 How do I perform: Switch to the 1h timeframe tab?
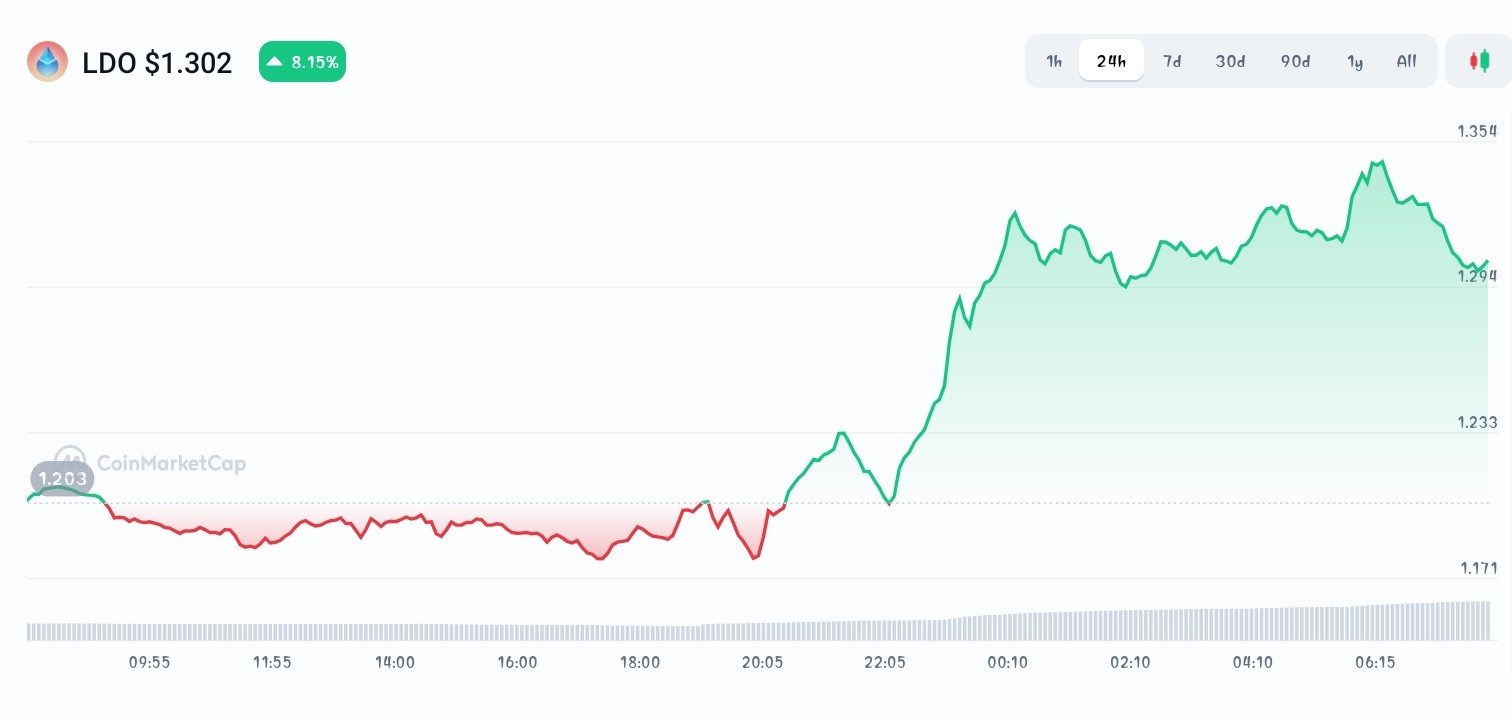[x=1053, y=61]
